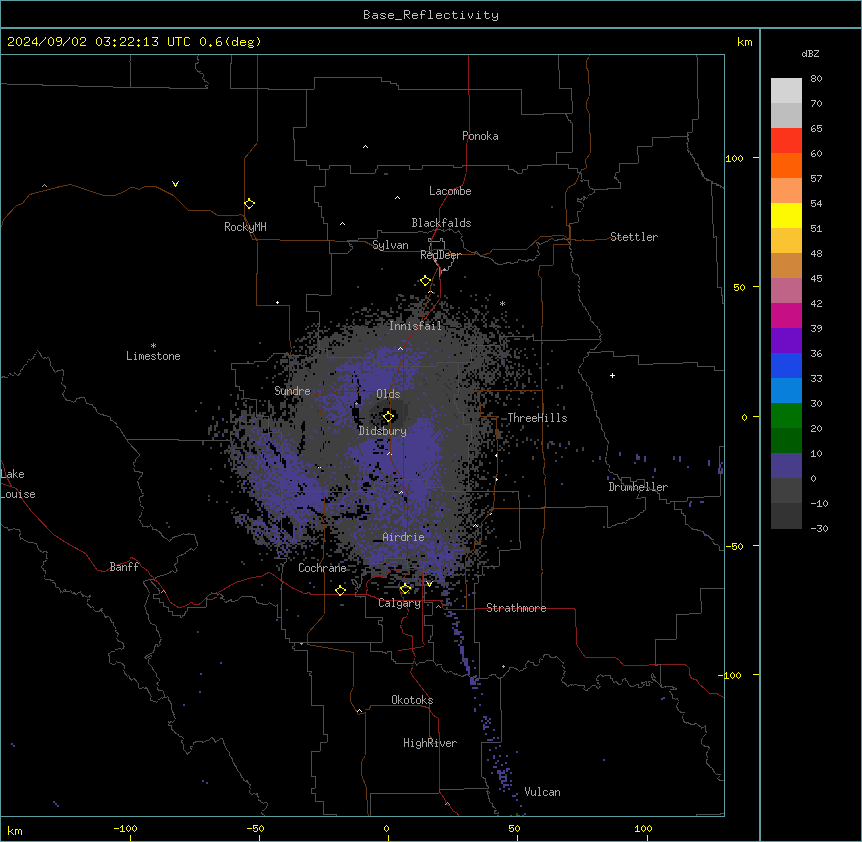Click the Olds town label
This screenshot has width=862, height=842.
pyautogui.click(x=388, y=394)
